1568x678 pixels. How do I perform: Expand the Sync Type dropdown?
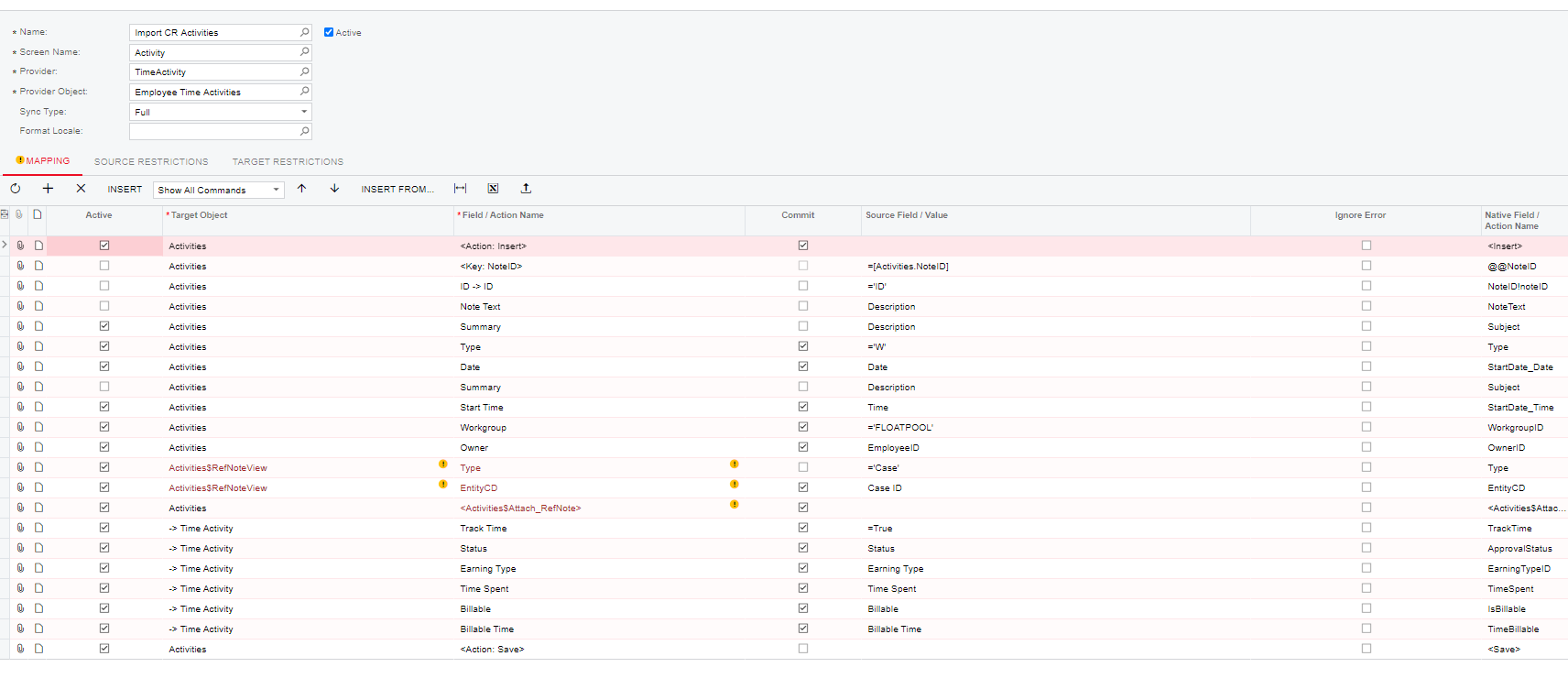tap(303, 112)
